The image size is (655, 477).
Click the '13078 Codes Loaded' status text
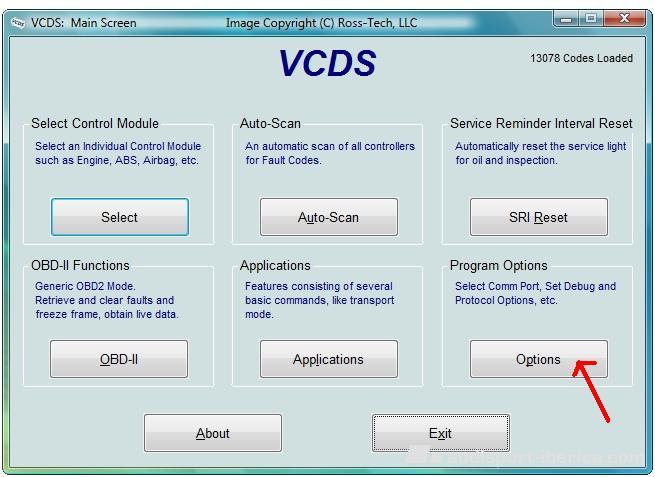pyautogui.click(x=581, y=58)
